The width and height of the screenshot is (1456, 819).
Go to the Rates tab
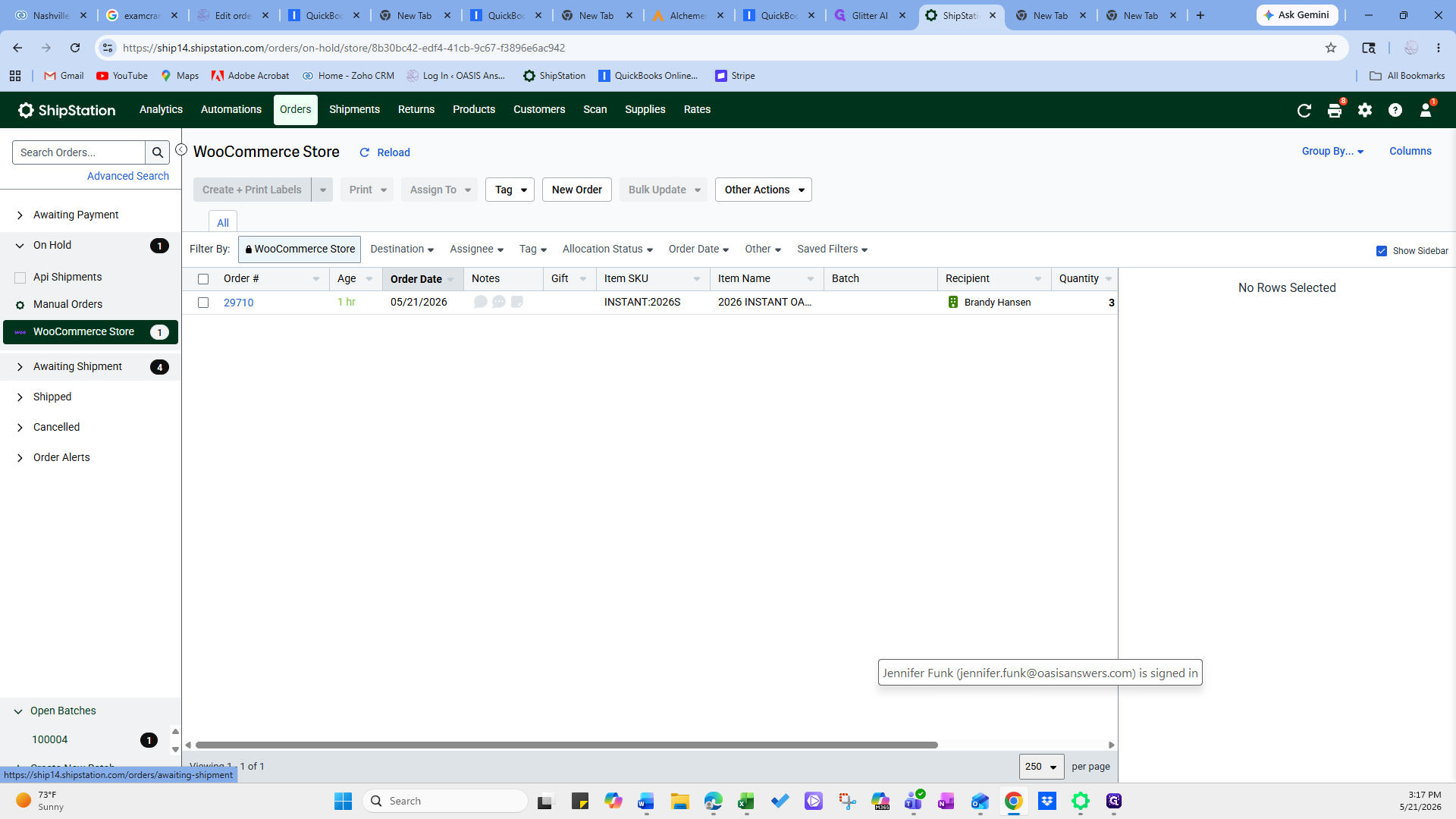697,109
